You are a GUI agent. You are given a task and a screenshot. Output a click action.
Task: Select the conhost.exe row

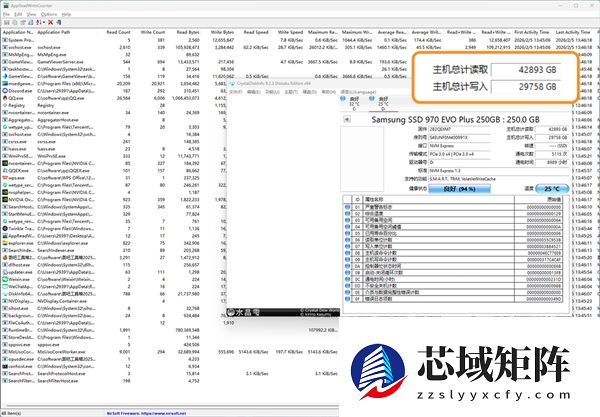click(170, 366)
